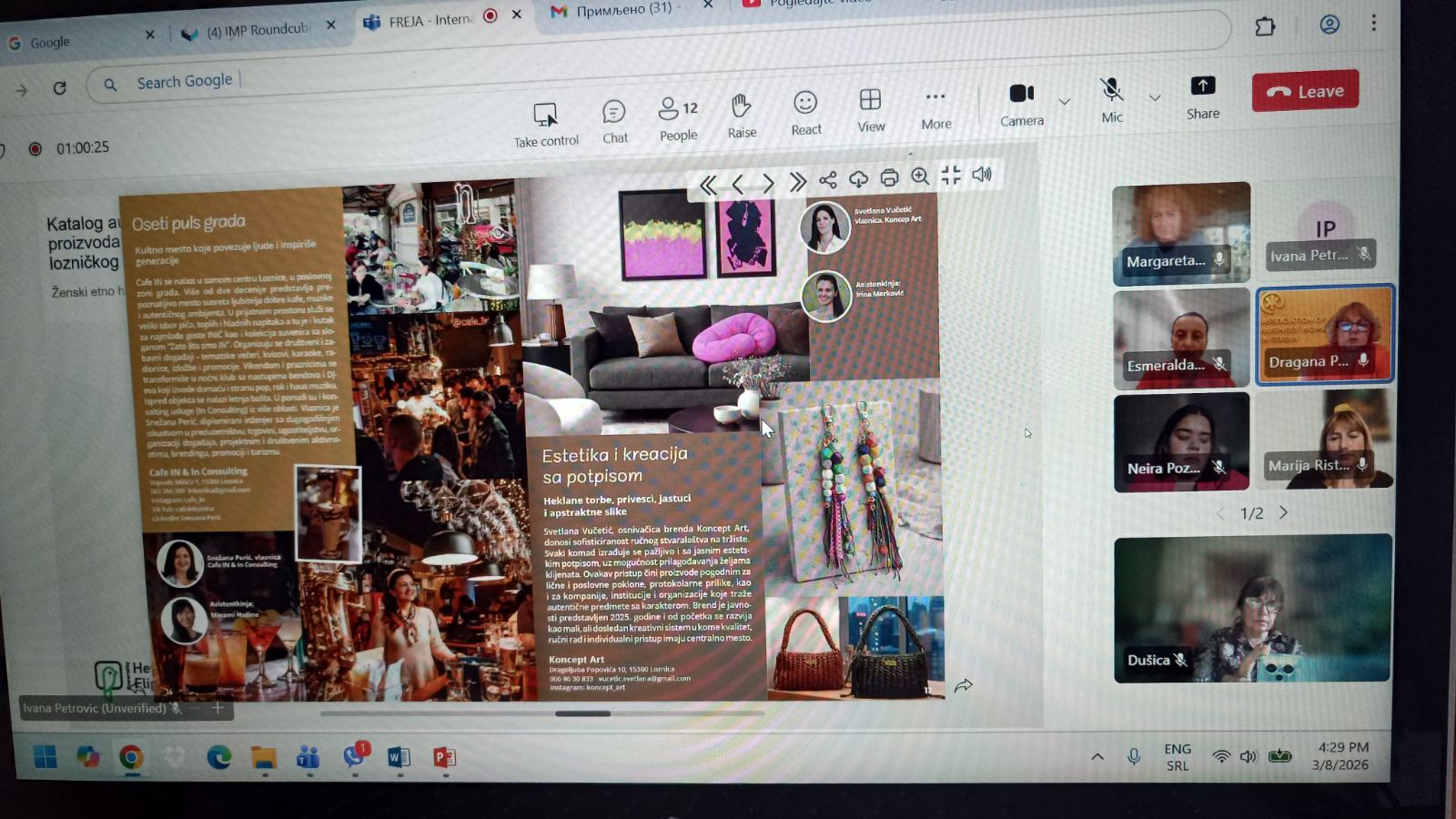The width and height of the screenshot is (1456, 819).
Task: Switch to the IMP Roundcube tab
Action: (257, 31)
